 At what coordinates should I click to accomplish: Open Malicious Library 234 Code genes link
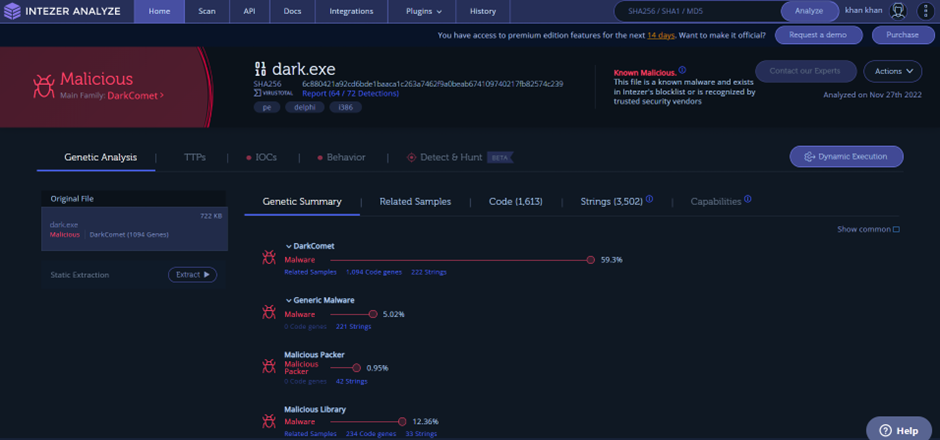(370, 434)
